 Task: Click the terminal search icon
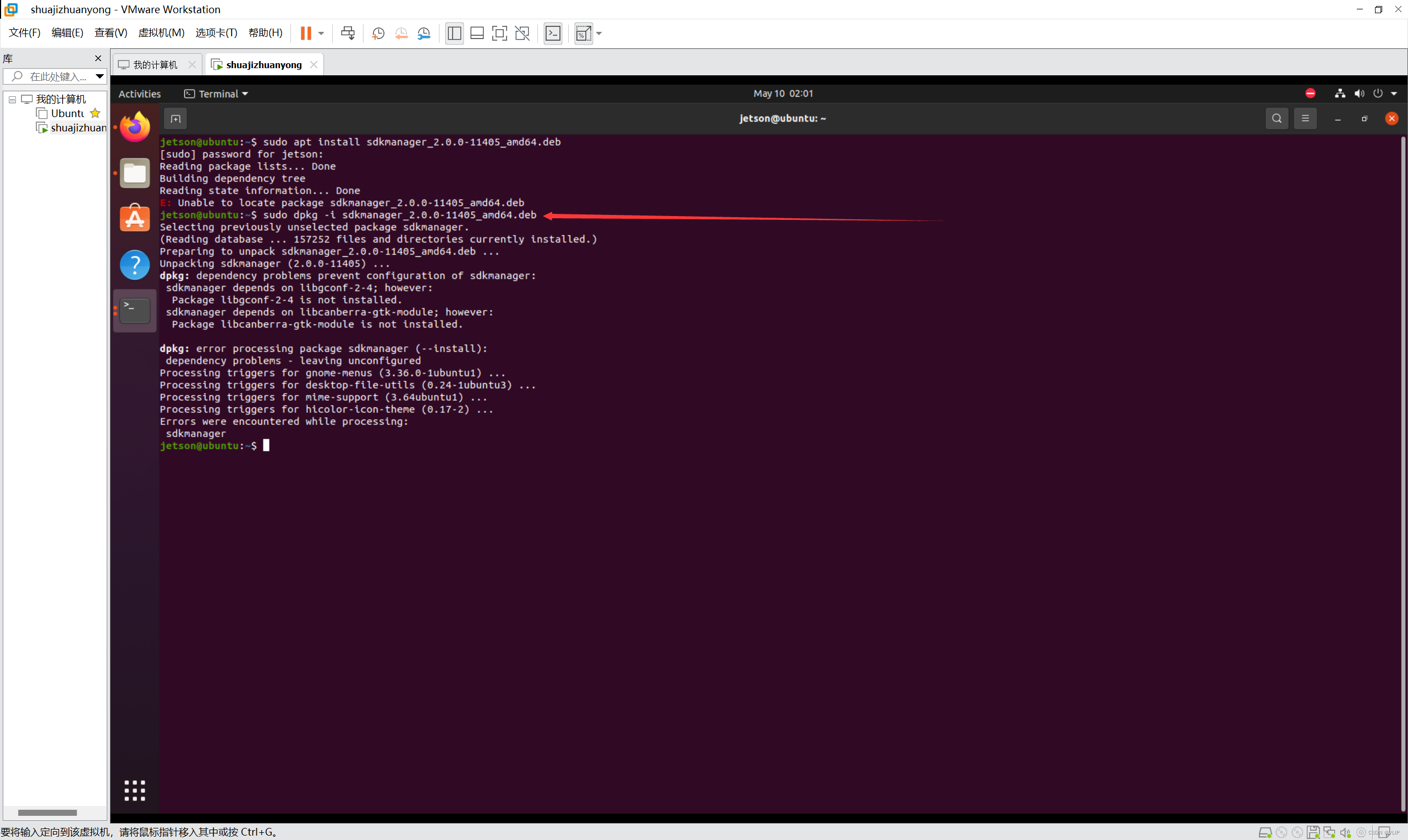pos(1277,118)
